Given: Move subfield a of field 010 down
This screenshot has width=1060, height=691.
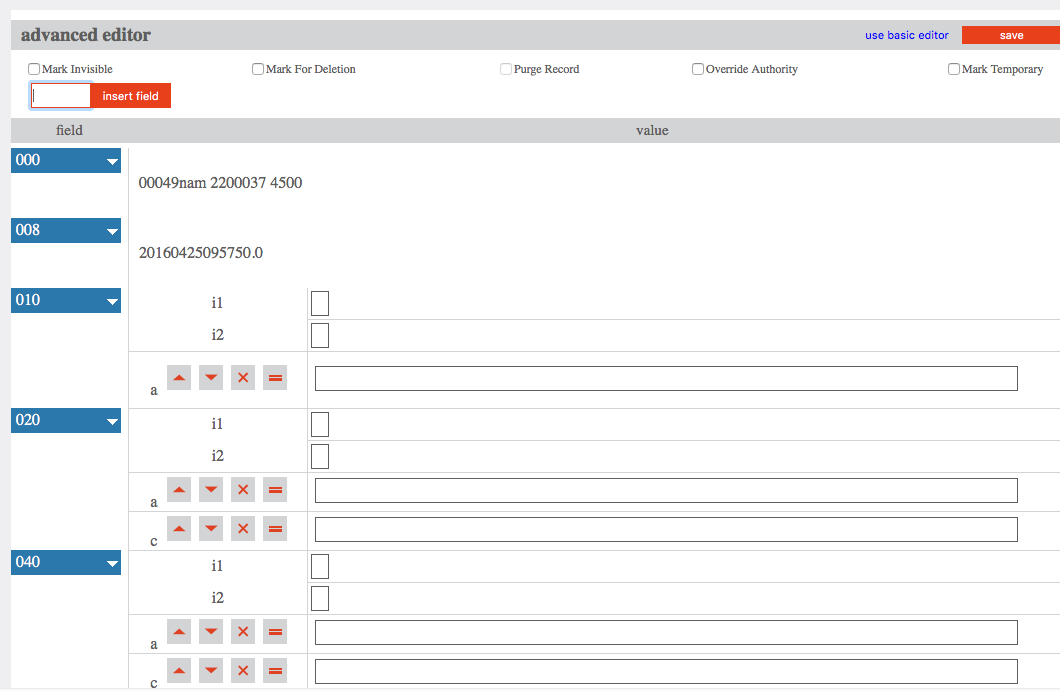Looking at the screenshot, I should click(x=211, y=377).
